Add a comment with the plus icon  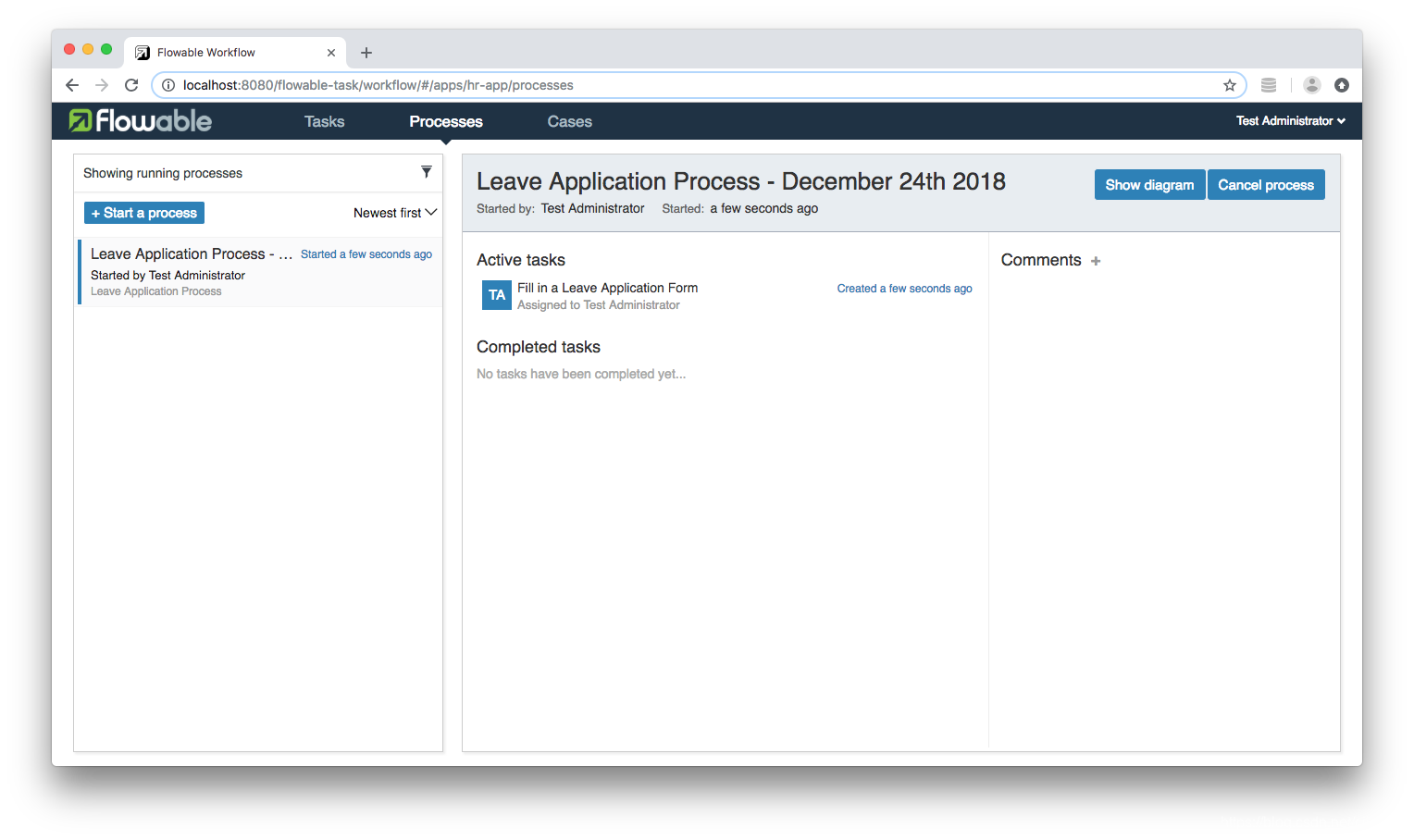tap(1096, 261)
